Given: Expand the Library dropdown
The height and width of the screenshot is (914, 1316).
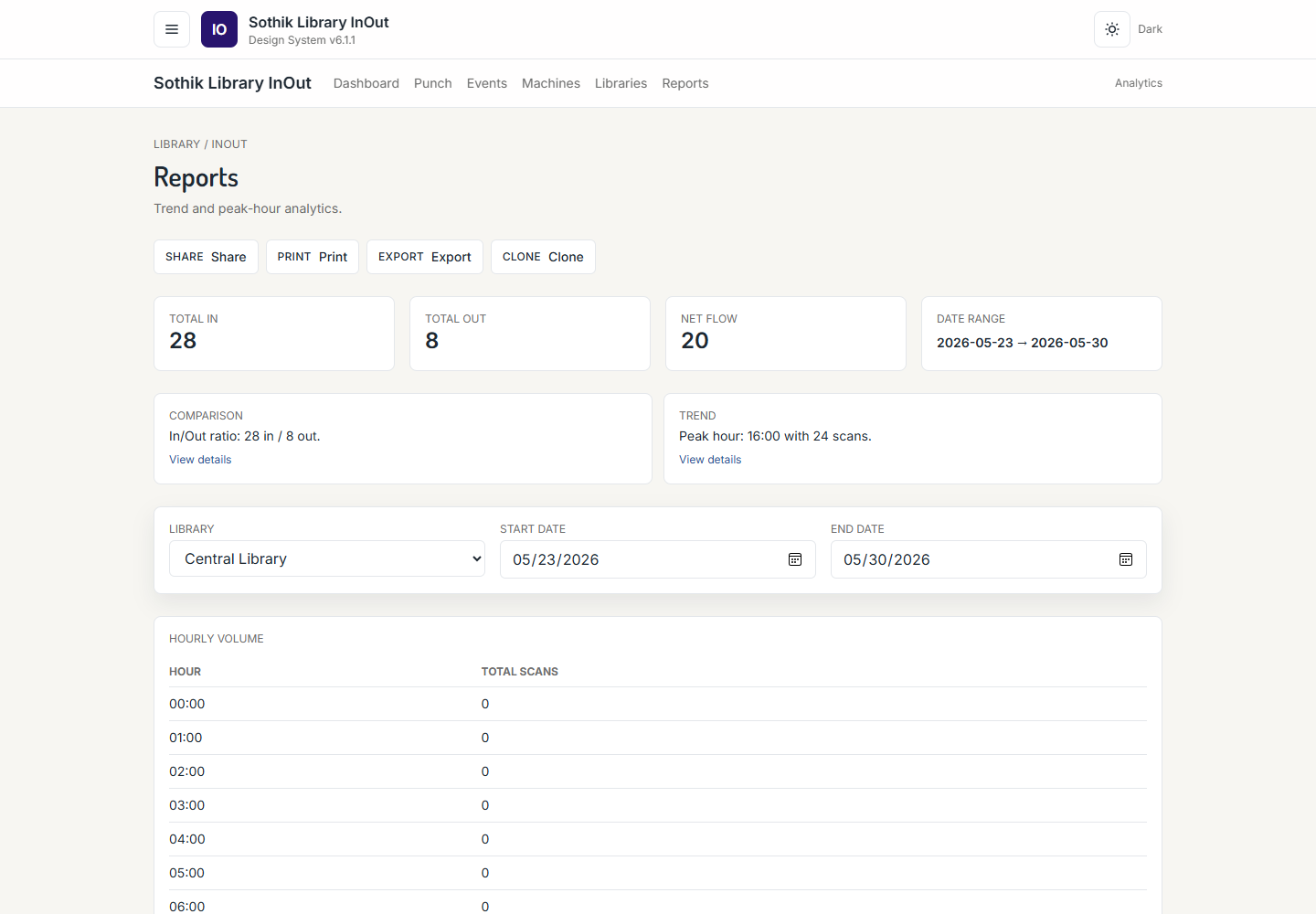Looking at the screenshot, I should click(x=327, y=558).
